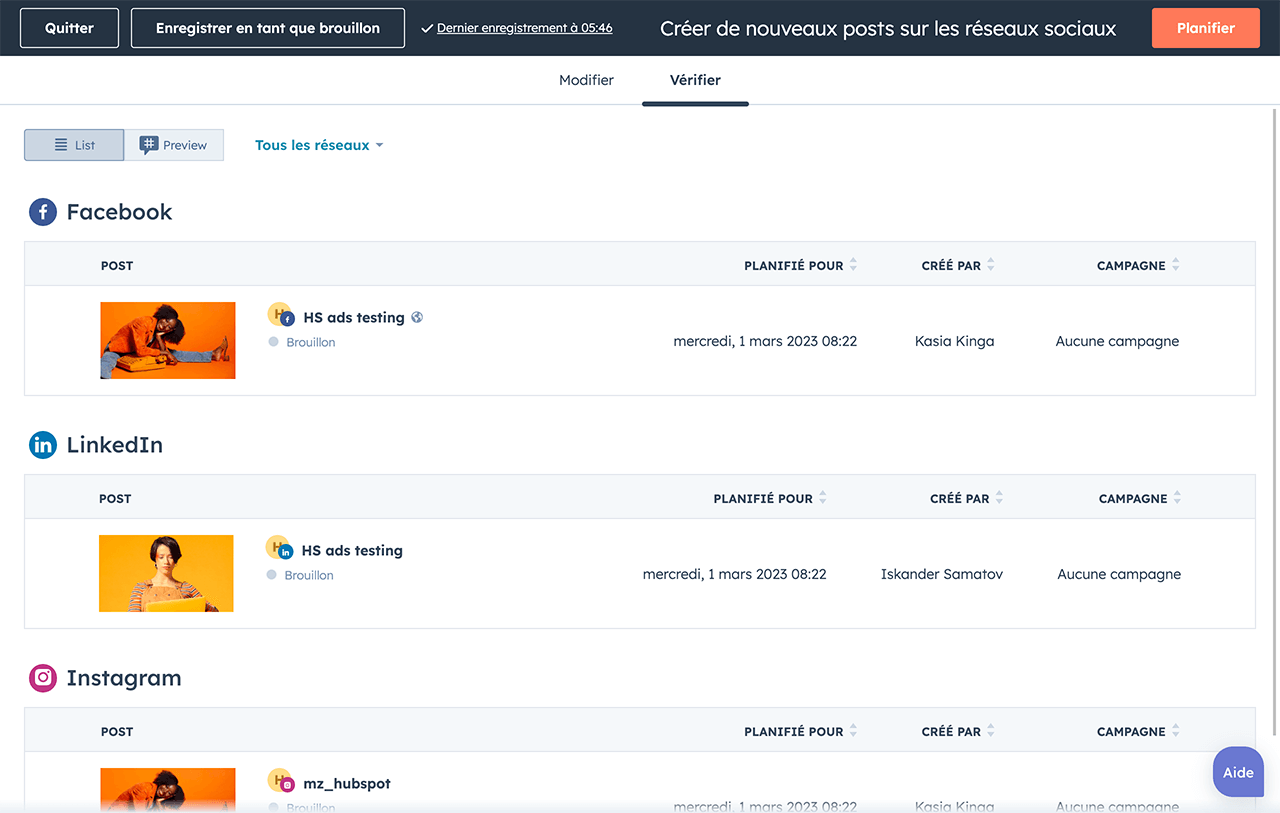
Task: Click the globe icon beside Facebook HS ads testing
Action: 417,317
